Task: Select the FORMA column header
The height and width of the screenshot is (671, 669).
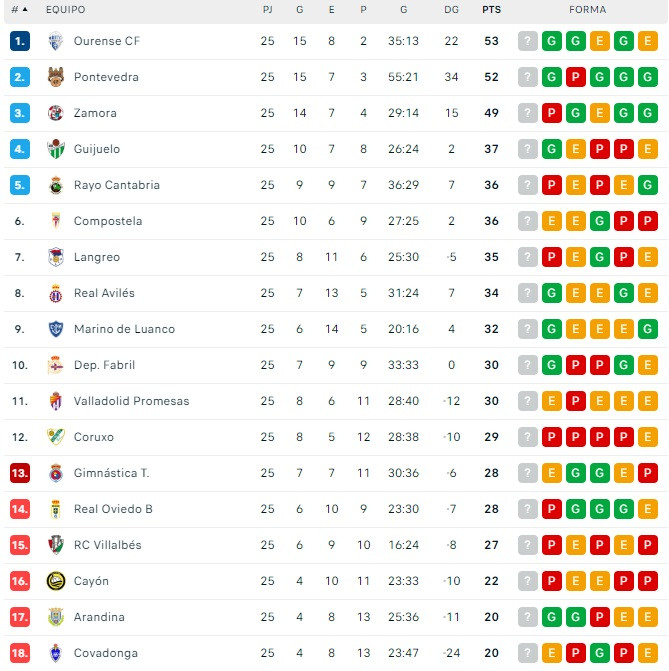Action: coord(587,9)
